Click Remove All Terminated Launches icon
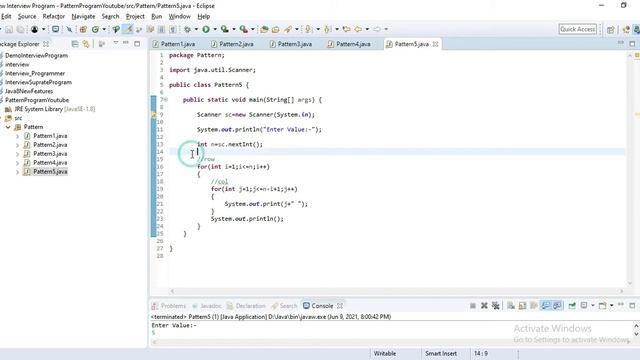The image size is (640, 360). [x=496, y=306]
